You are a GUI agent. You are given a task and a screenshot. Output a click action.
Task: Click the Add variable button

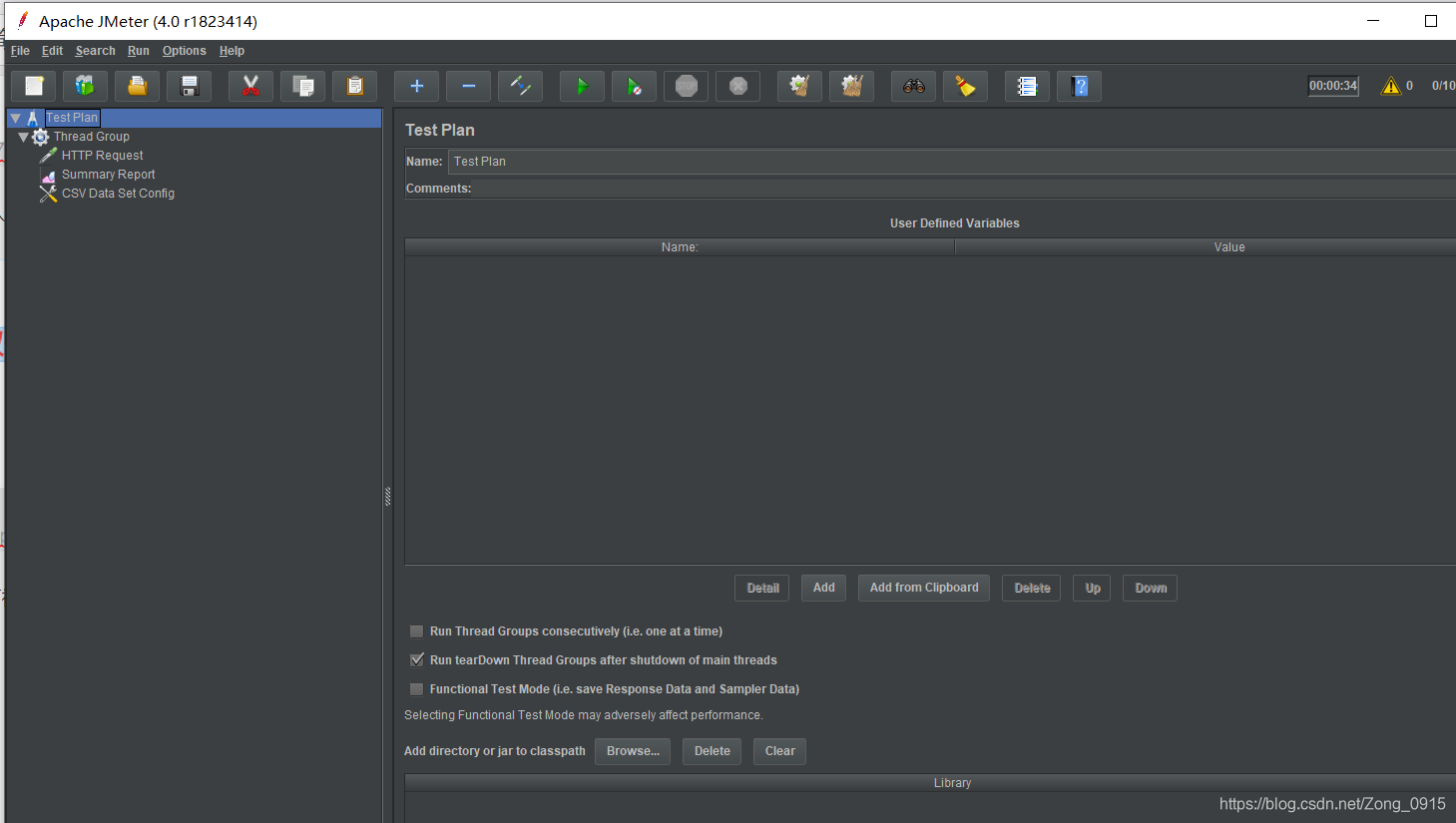click(824, 588)
